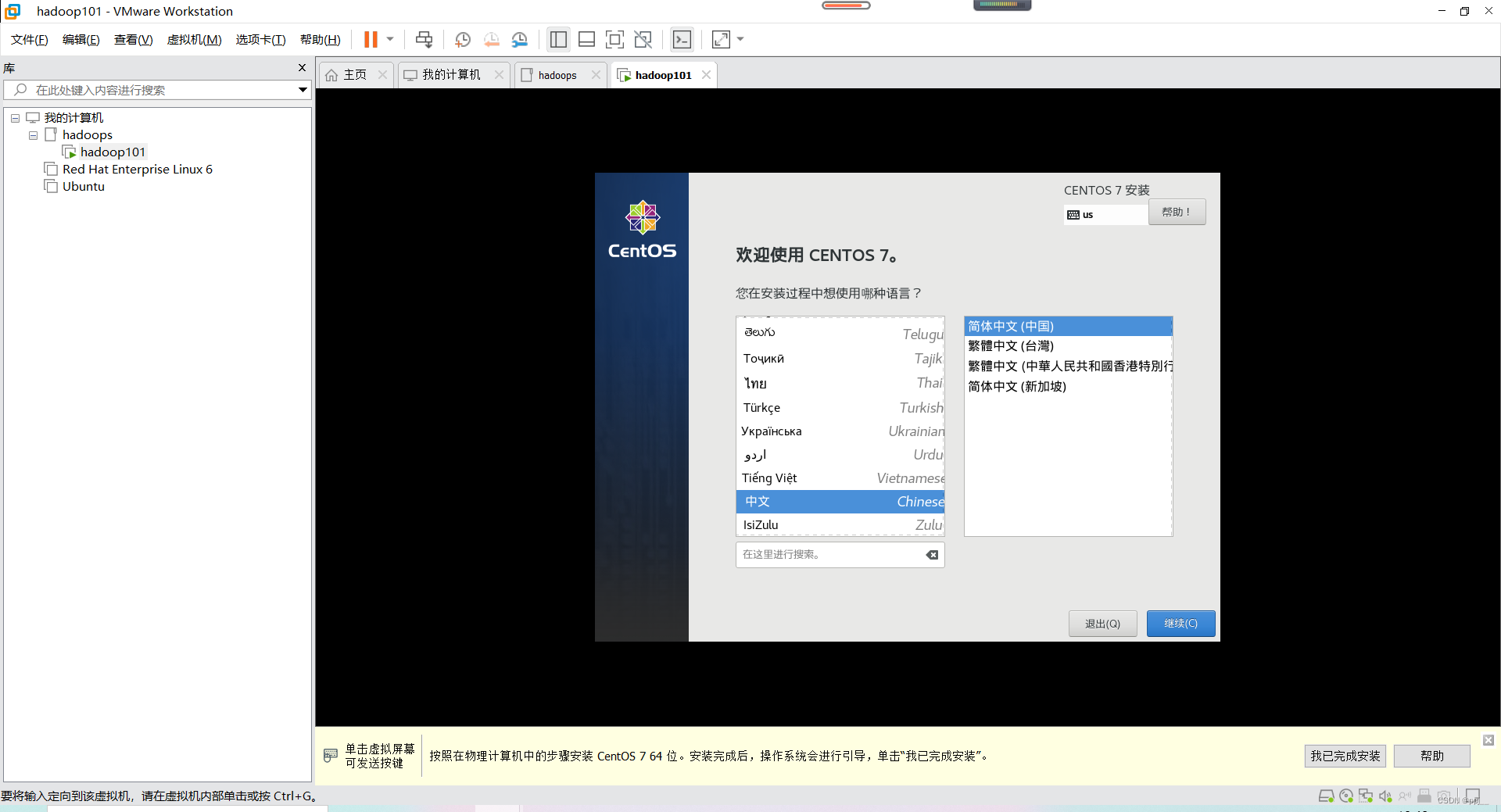Clear the language search with backspace icon
This screenshot has height=812, width=1501.
click(932, 555)
